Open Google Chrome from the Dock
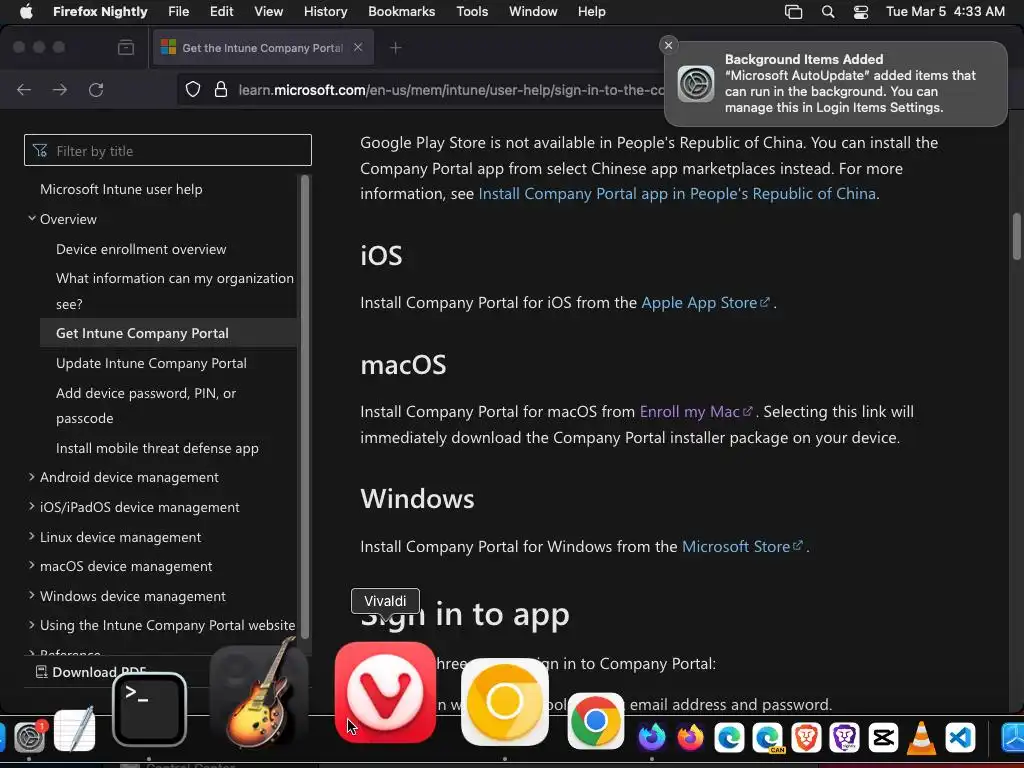 tap(596, 721)
